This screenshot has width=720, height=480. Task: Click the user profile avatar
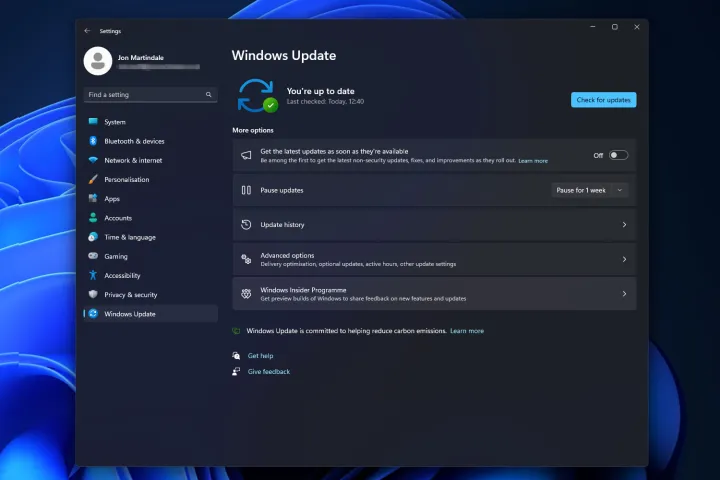[98, 61]
